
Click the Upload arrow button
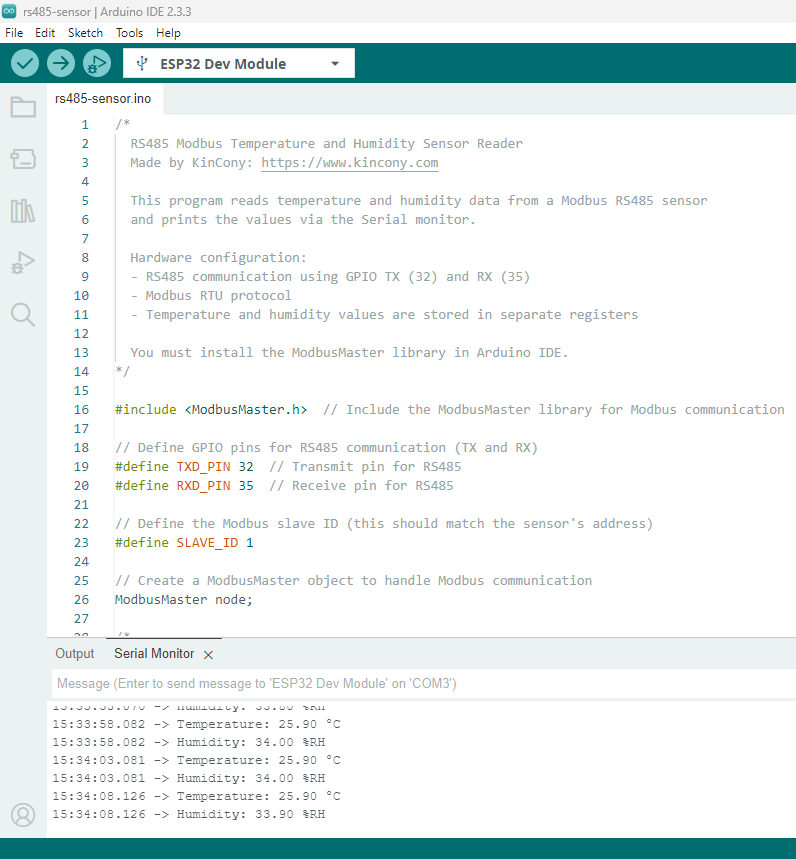coord(61,63)
